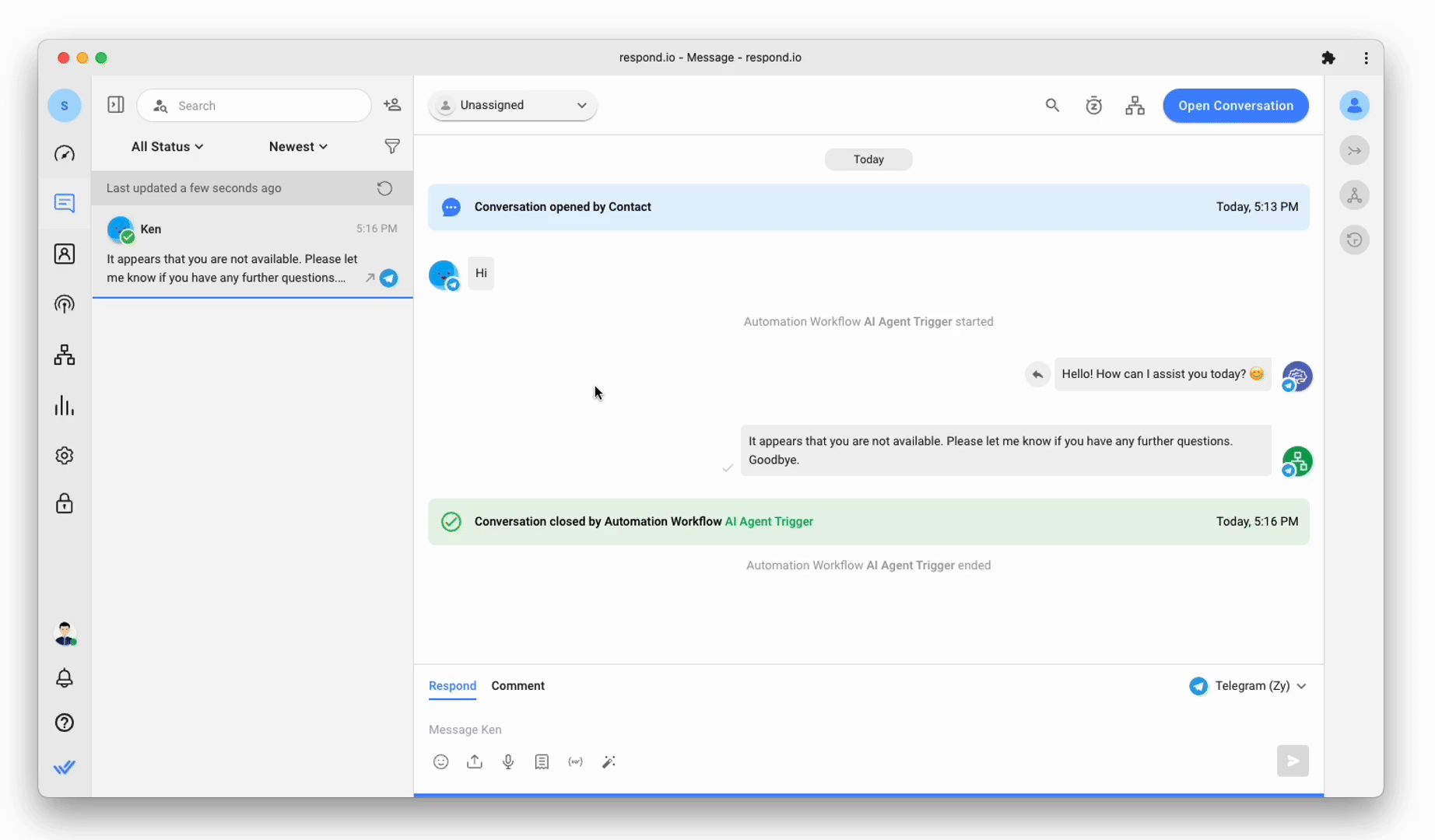This screenshot has height=840, width=1435.
Task: Open Workspace Settings via the gear icon
Action: pyautogui.click(x=65, y=456)
